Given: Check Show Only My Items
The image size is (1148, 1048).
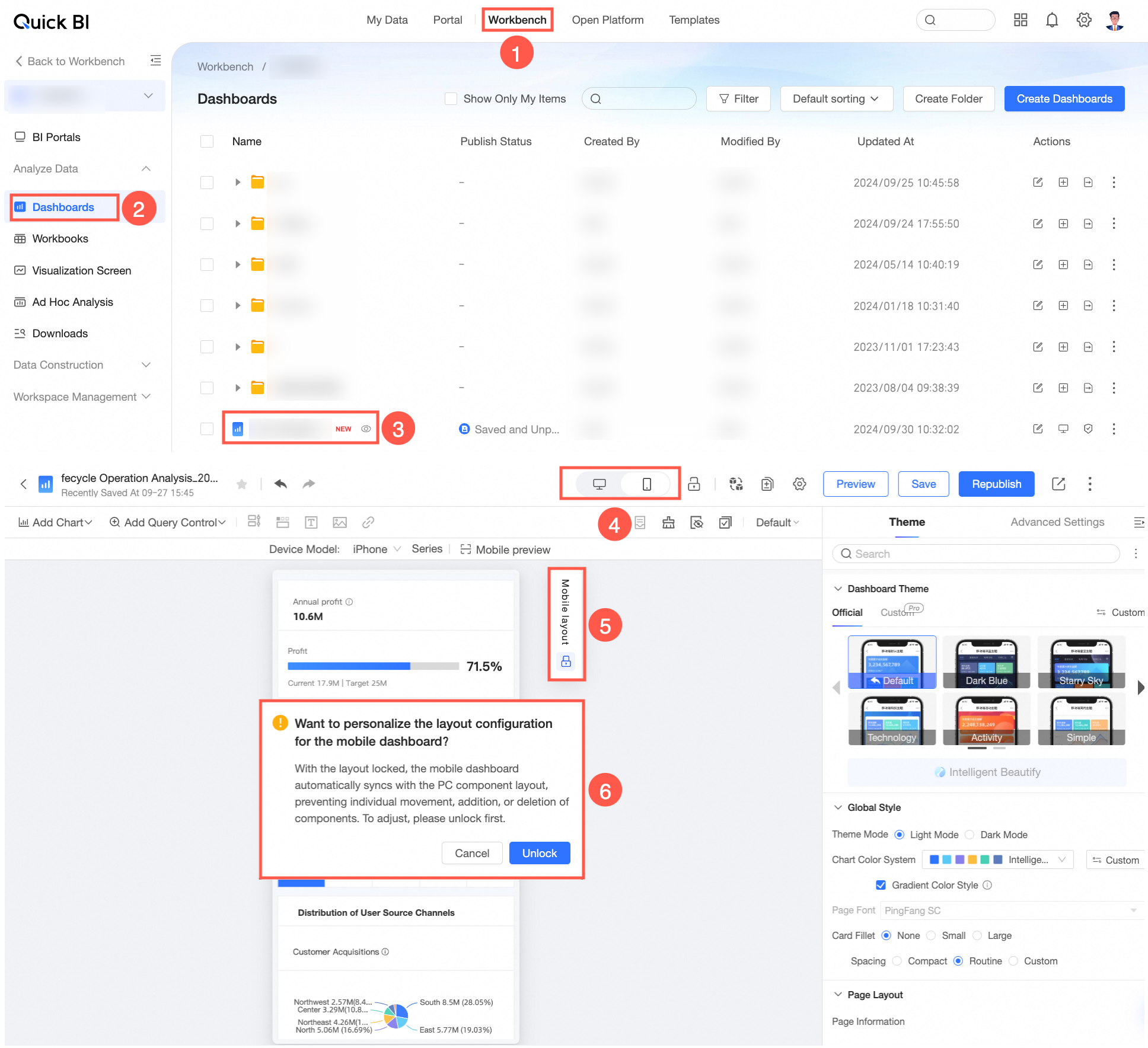Looking at the screenshot, I should point(451,99).
